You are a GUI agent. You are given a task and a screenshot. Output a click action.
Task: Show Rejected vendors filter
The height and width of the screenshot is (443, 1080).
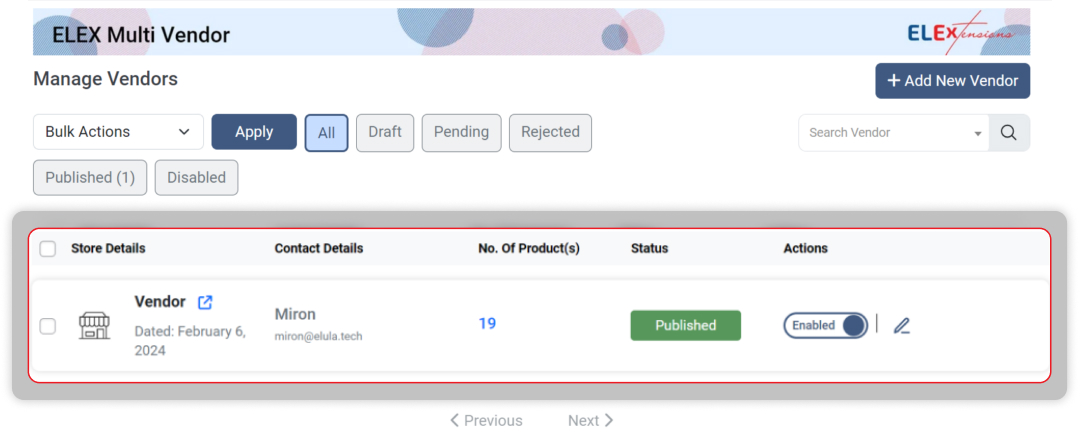pyautogui.click(x=550, y=132)
